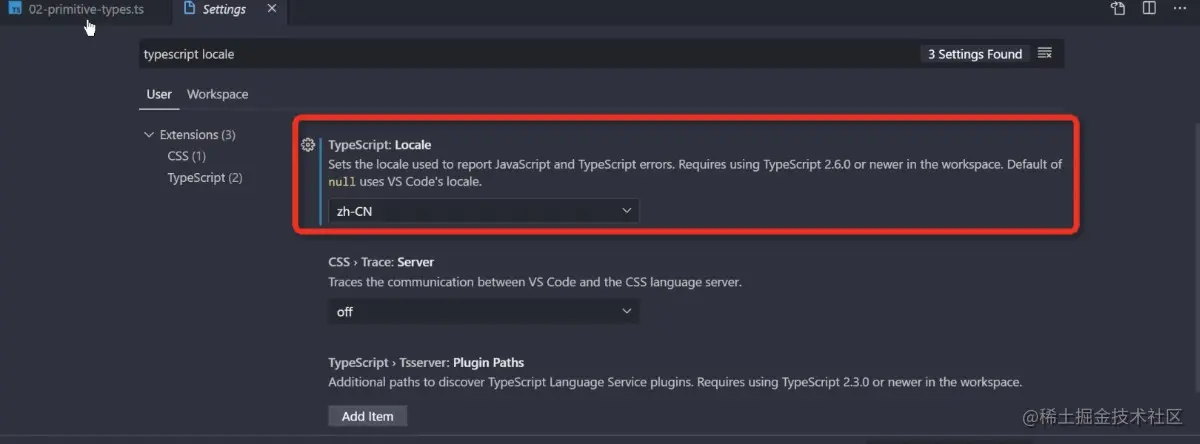Click the Split Editor Right icon
Screen dimensions: 1200x444
tap(1149, 10)
